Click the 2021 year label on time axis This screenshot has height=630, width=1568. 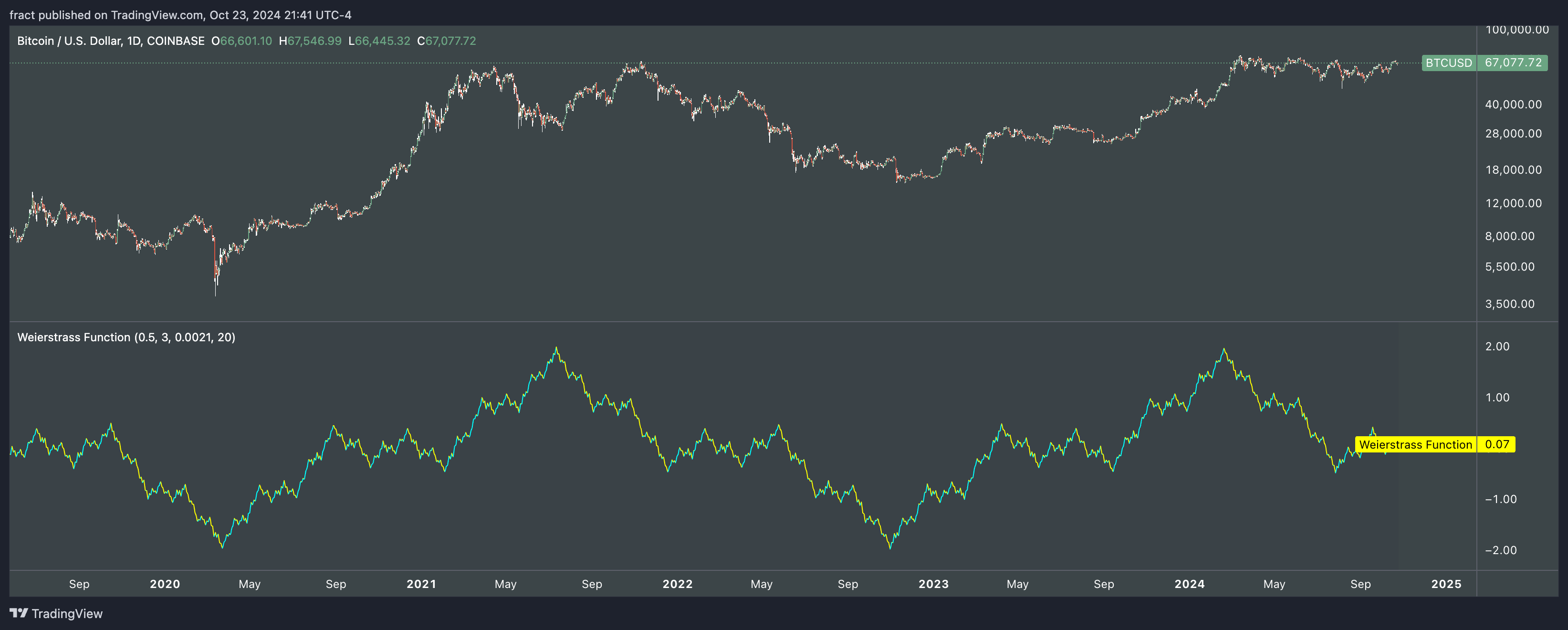pos(421,584)
